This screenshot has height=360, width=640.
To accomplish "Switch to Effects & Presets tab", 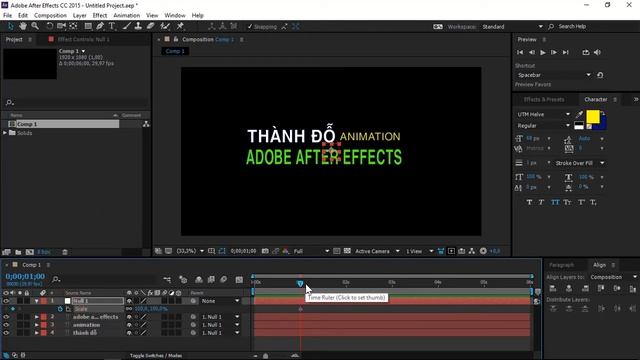I will click(544, 99).
